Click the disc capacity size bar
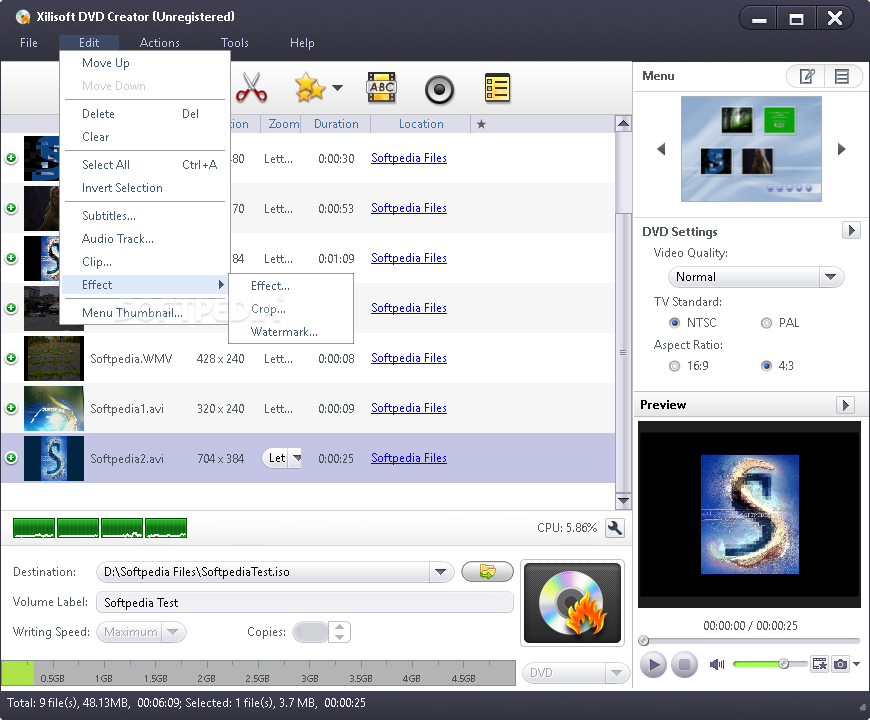Image resolution: width=870 pixels, height=720 pixels. click(259, 673)
